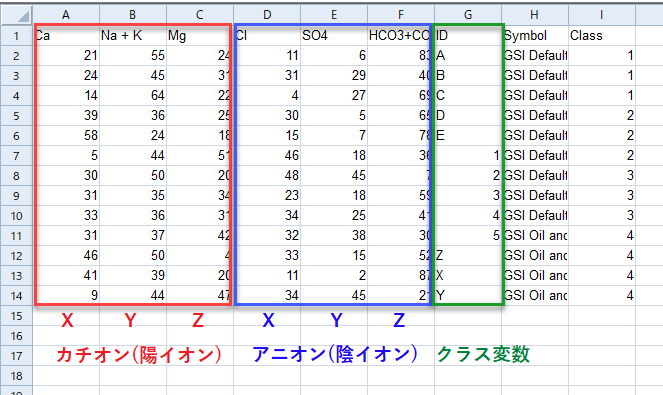Click the green クラス変数 label
Screen dimensions: 663x395
point(483,354)
